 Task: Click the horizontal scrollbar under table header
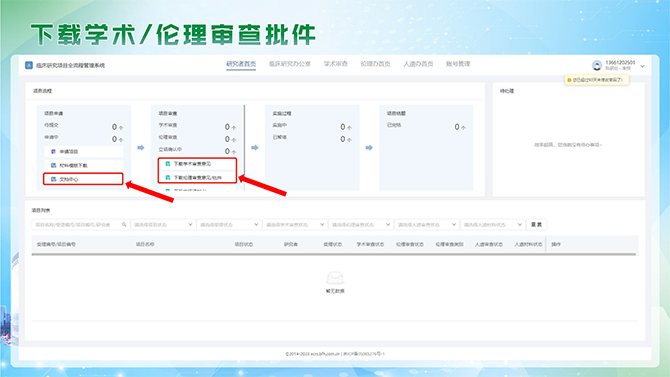tap(334, 254)
